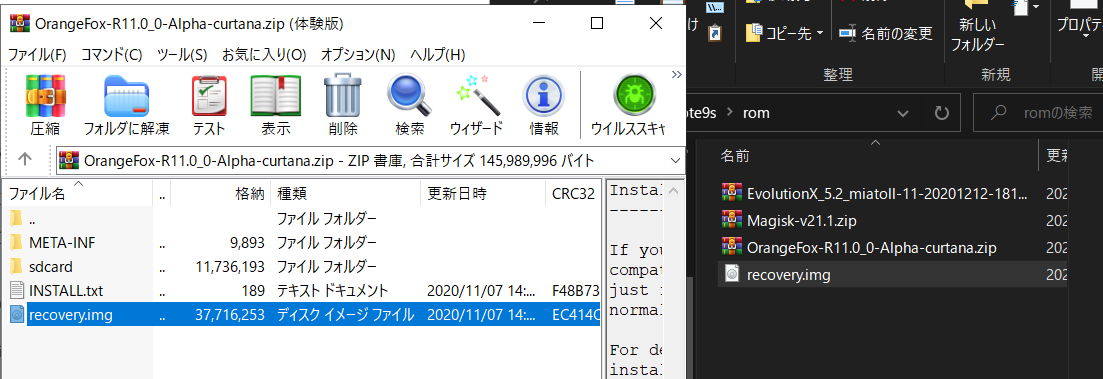Image resolution: width=1103 pixels, height=379 pixels.
Task: Click recovery.img disc icon in Explorer
Action: [x=732, y=275]
